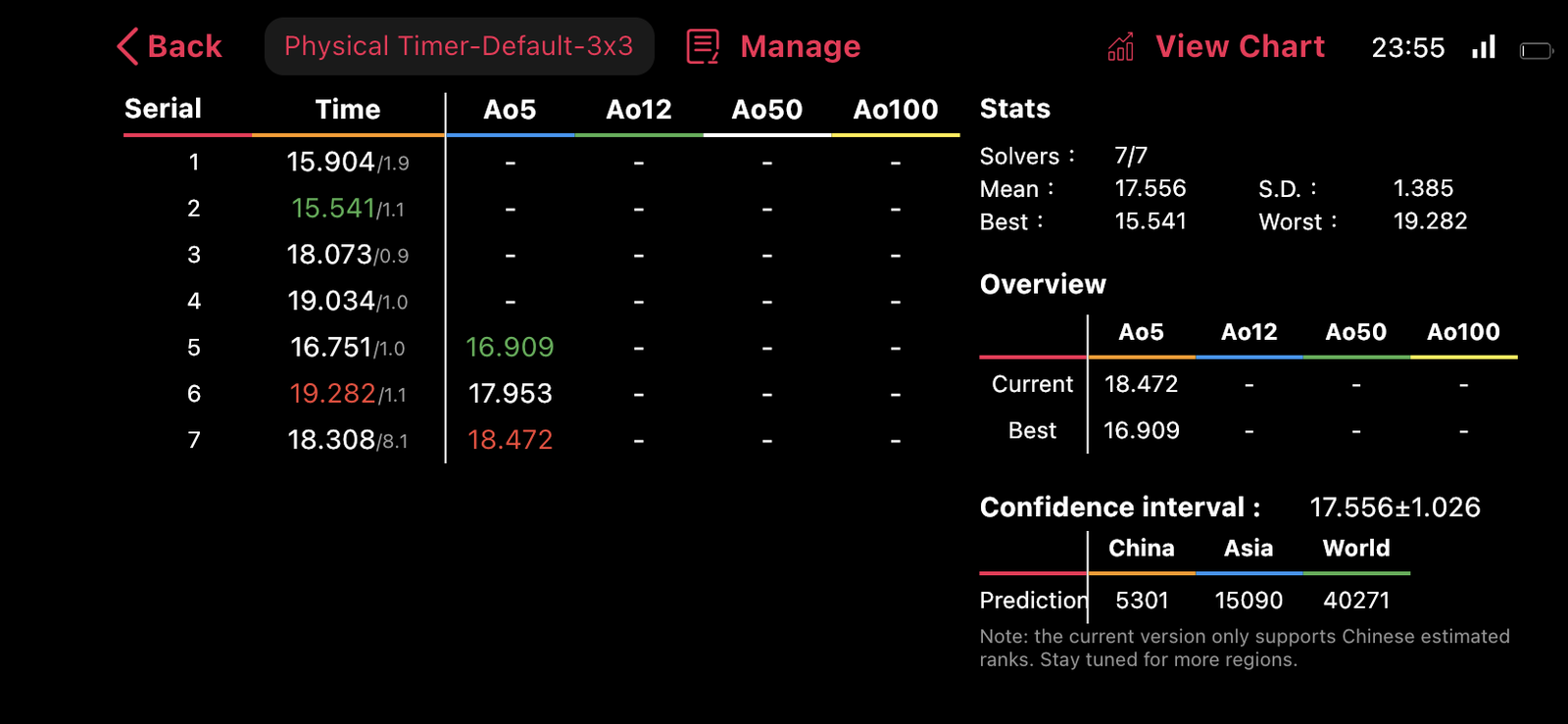The height and width of the screenshot is (724, 1568).
Task: Select the Ao50 column header in solves table
Action: (767, 109)
